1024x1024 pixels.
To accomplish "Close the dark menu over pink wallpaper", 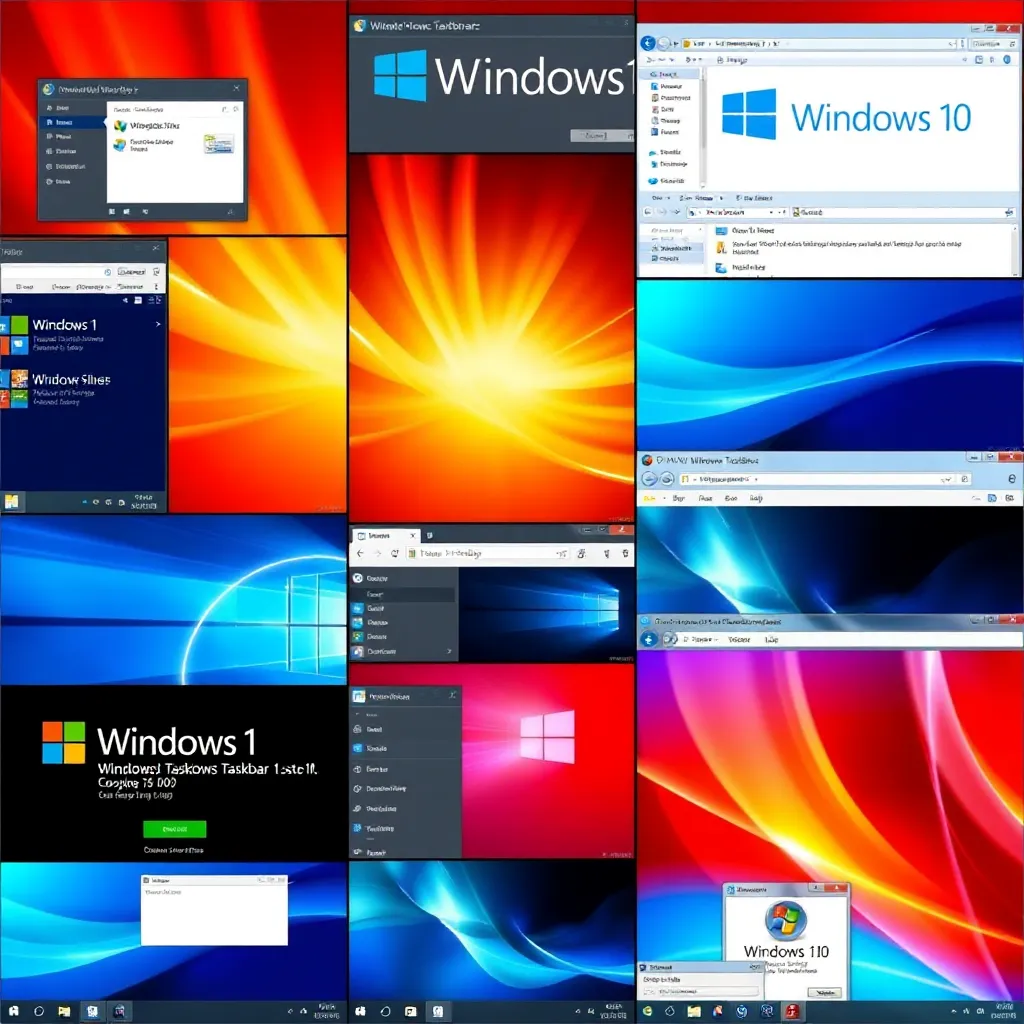I will (x=453, y=696).
